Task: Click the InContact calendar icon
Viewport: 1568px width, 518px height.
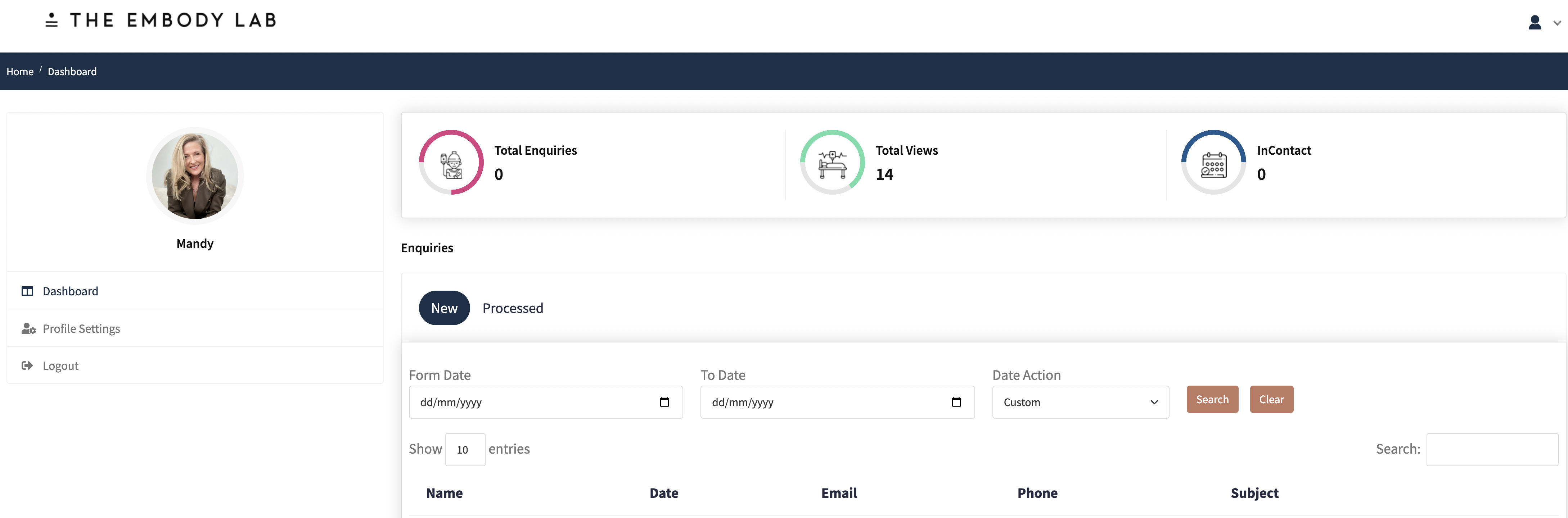Action: 1213,162
